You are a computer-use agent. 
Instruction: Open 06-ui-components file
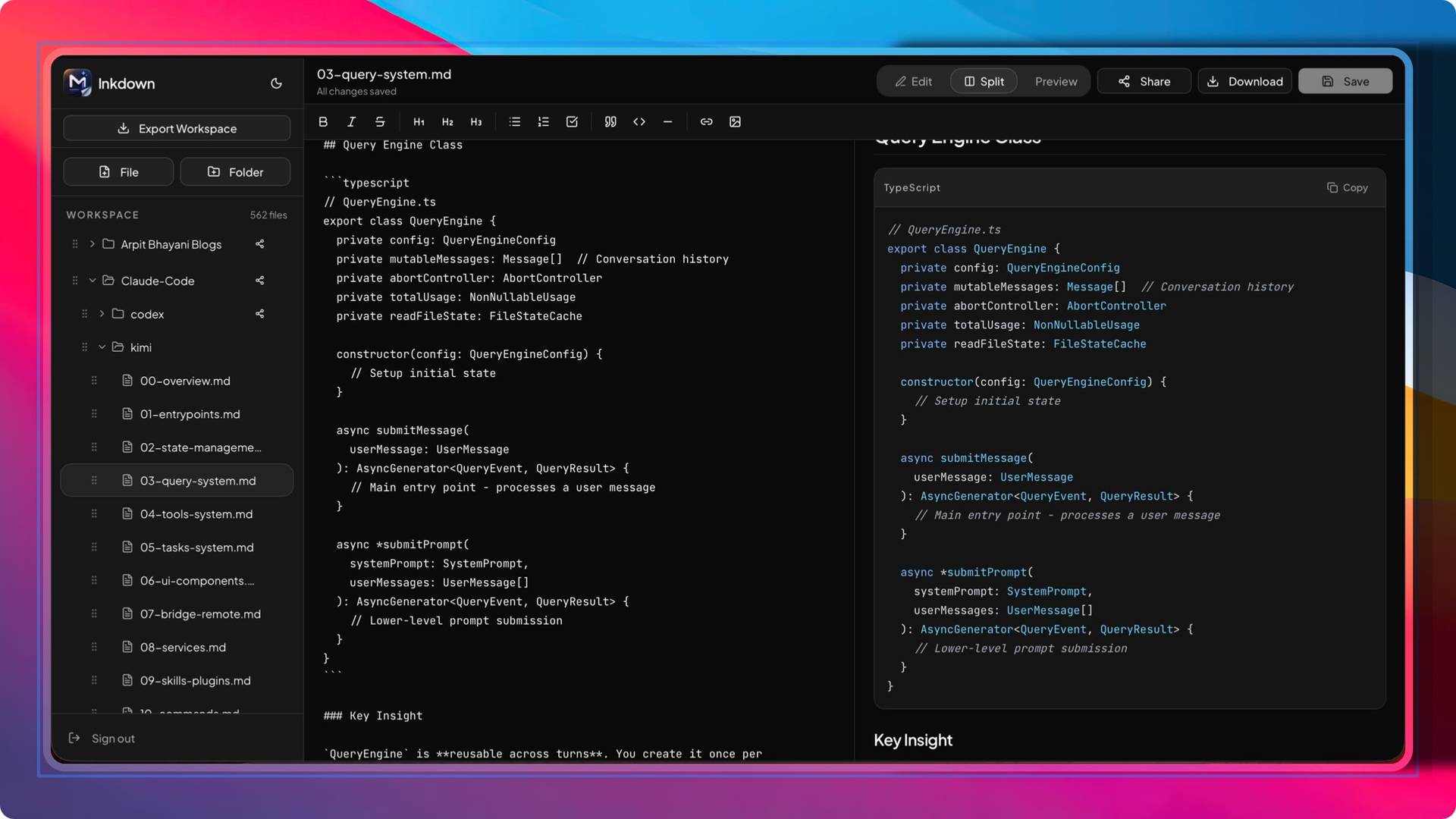pyautogui.click(x=177, y=581)
